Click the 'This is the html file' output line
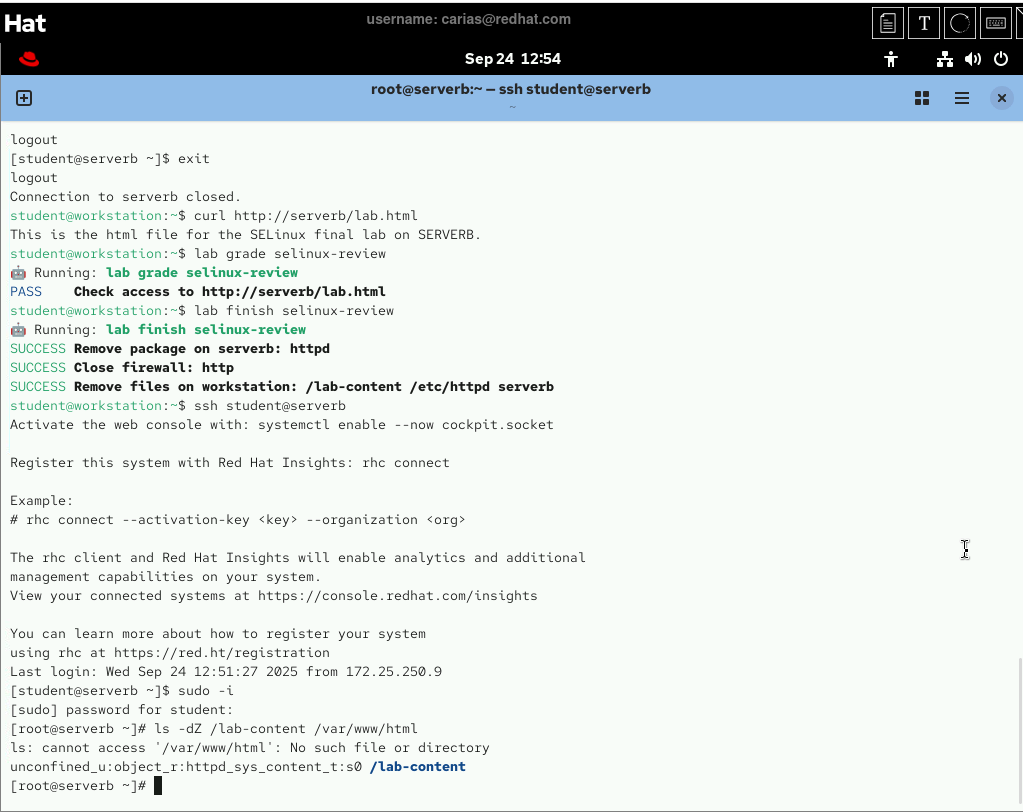Screen dimensions: 1023x812 245,235
